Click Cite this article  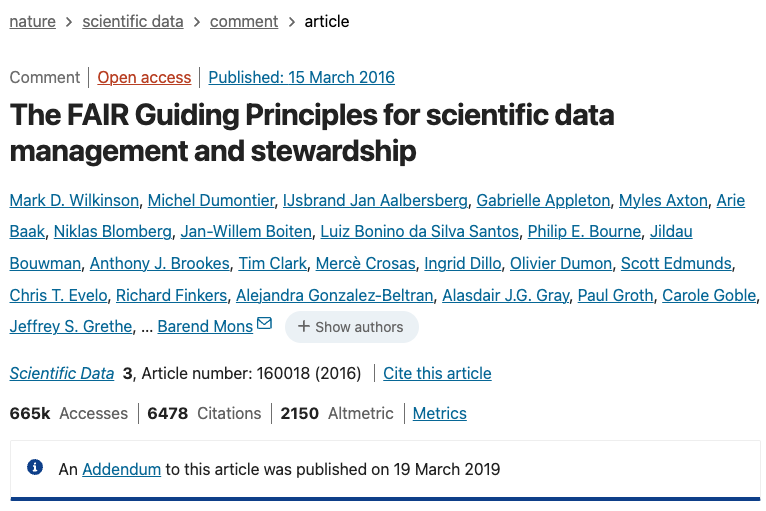(x=437, y=373)
